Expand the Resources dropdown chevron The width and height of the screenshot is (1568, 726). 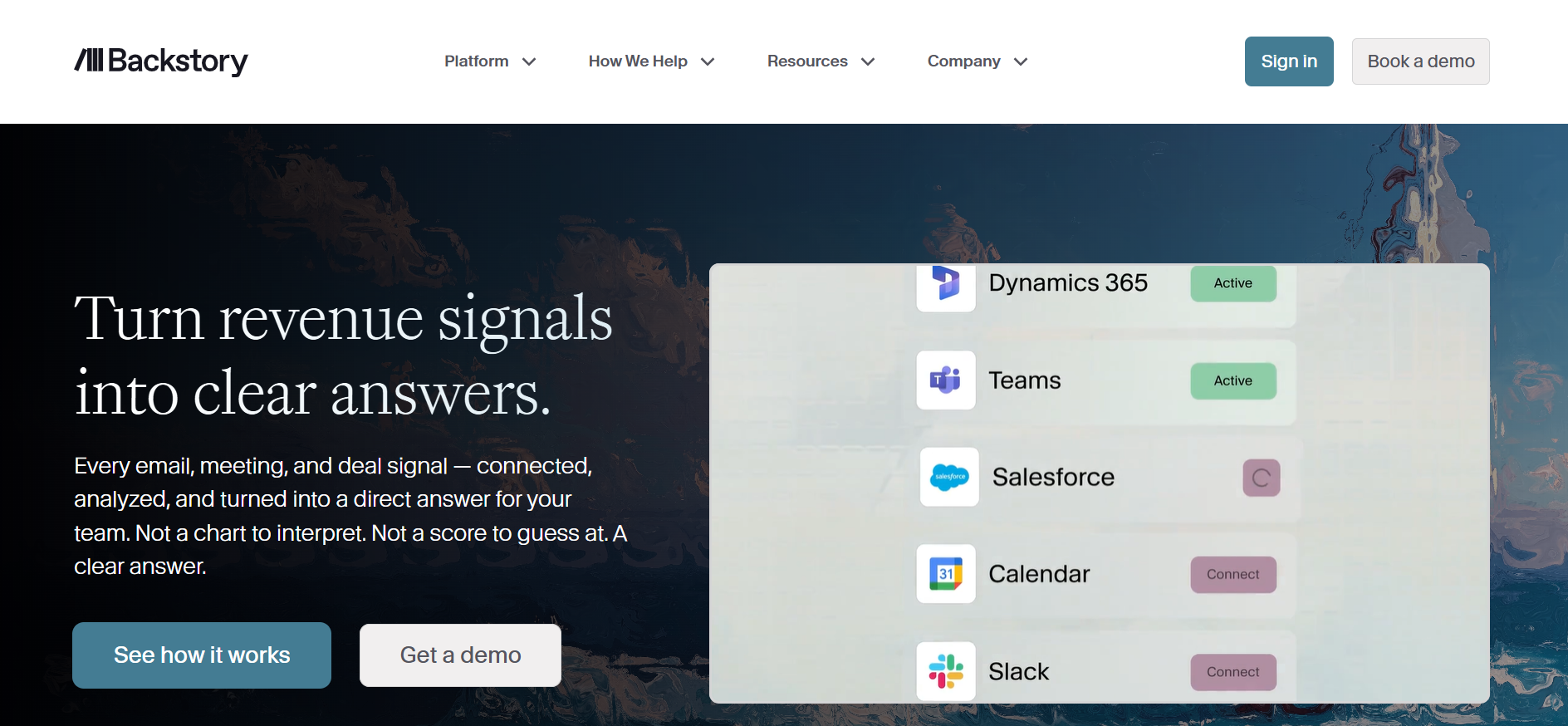click(x=868, y=61)
